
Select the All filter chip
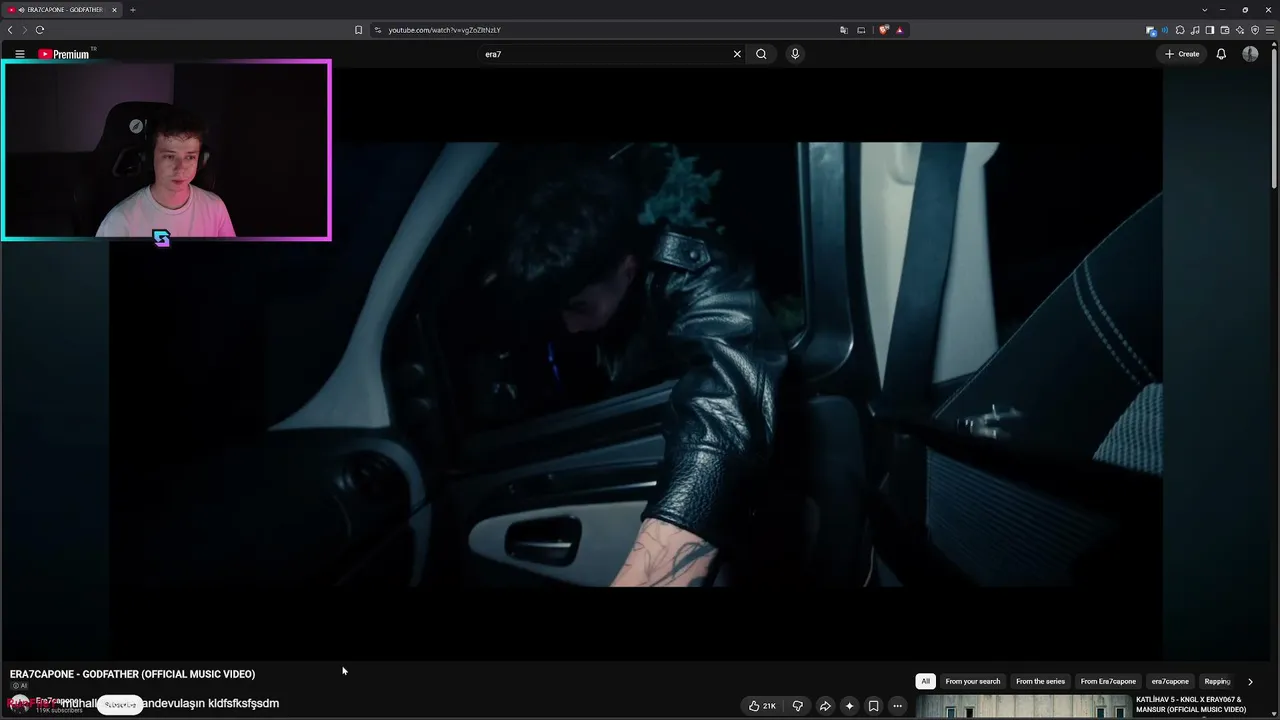(x=926, y=681)
